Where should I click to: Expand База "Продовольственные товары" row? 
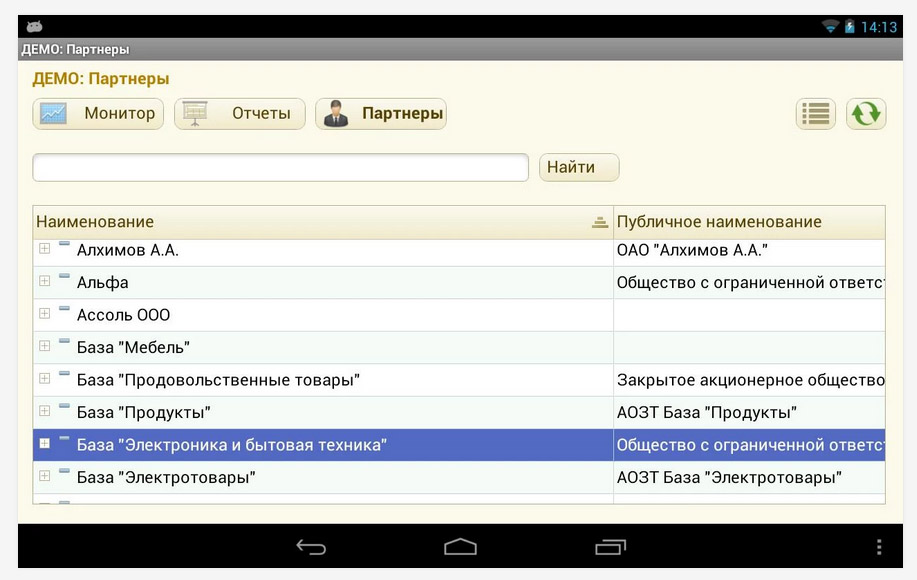(x=44, y=378)
